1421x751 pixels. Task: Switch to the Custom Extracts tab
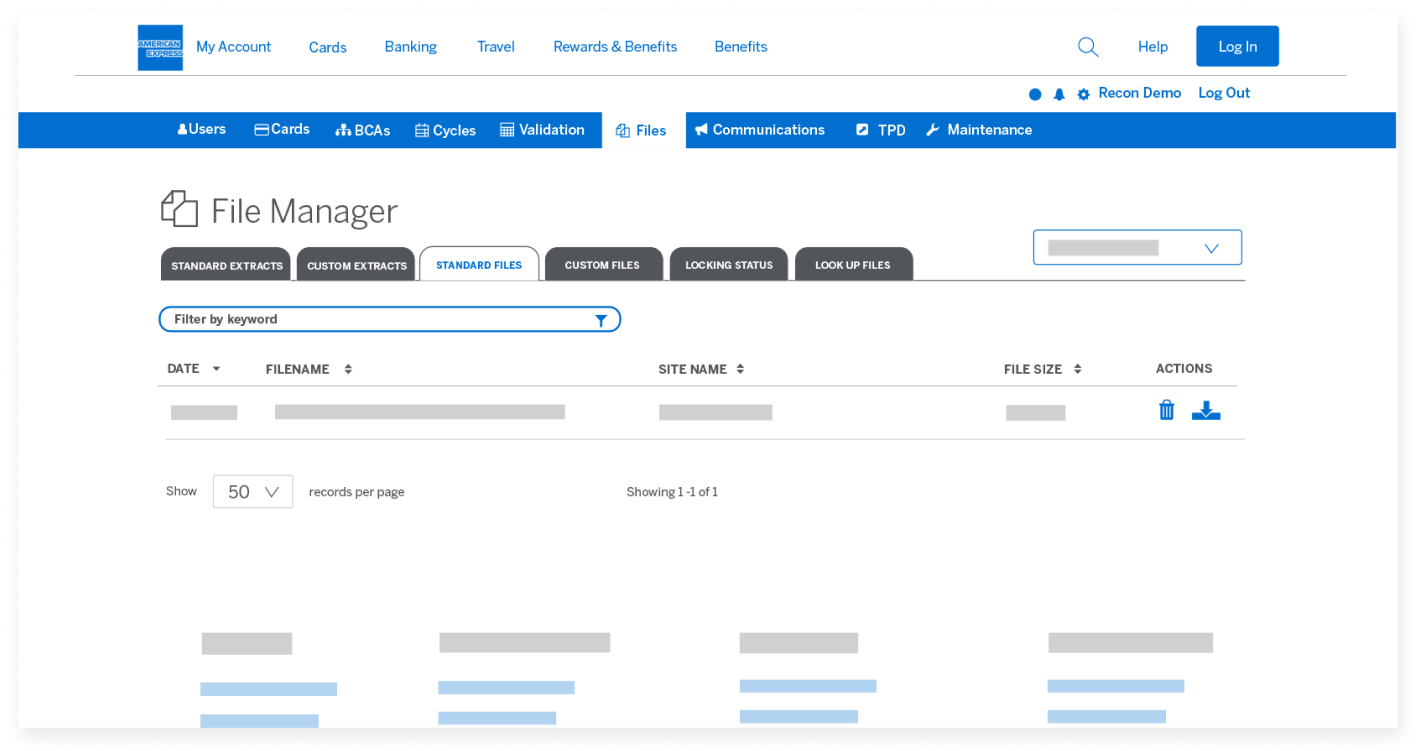click(355, 264)
